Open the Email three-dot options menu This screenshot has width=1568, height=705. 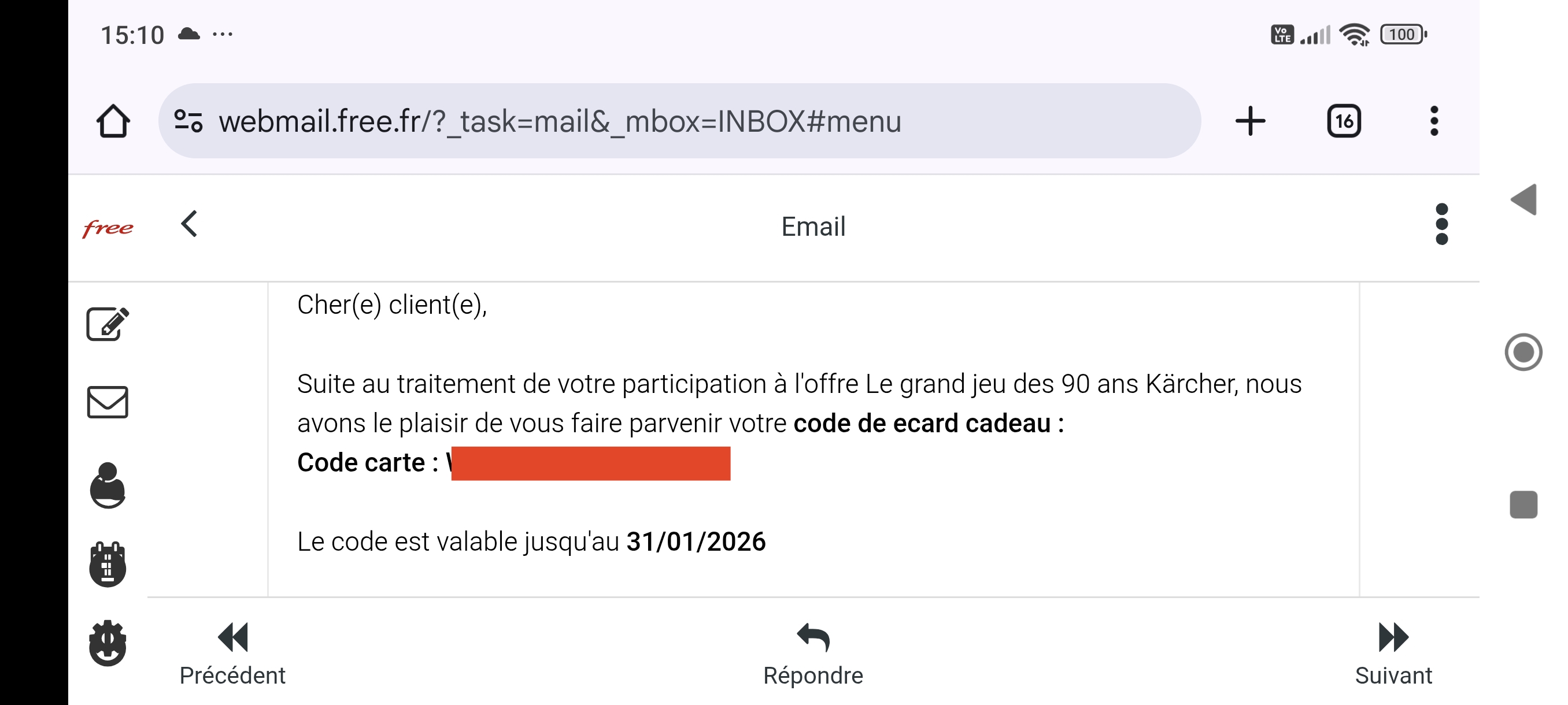[1441, 224]
